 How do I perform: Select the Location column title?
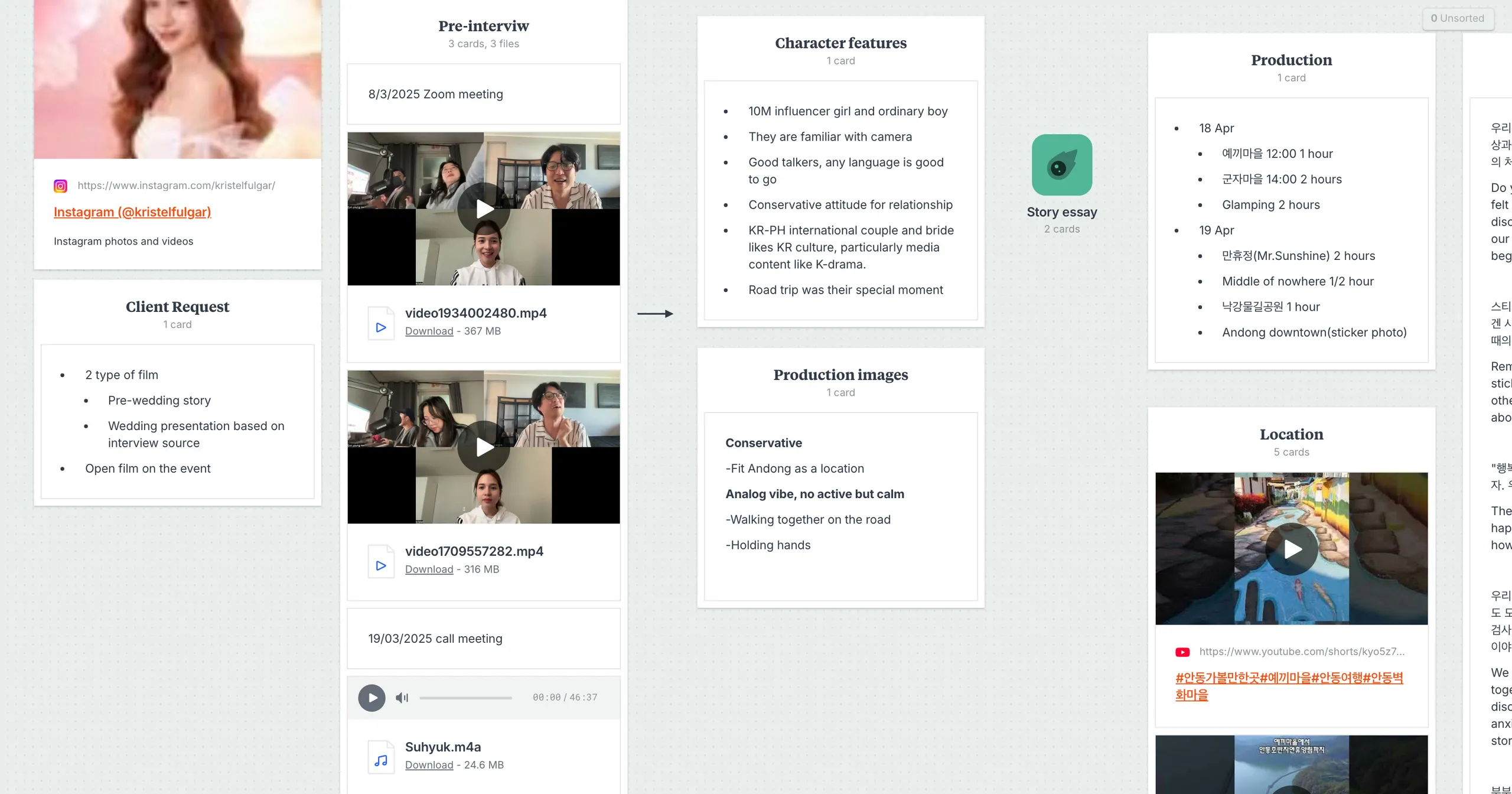pos(1291,435)
